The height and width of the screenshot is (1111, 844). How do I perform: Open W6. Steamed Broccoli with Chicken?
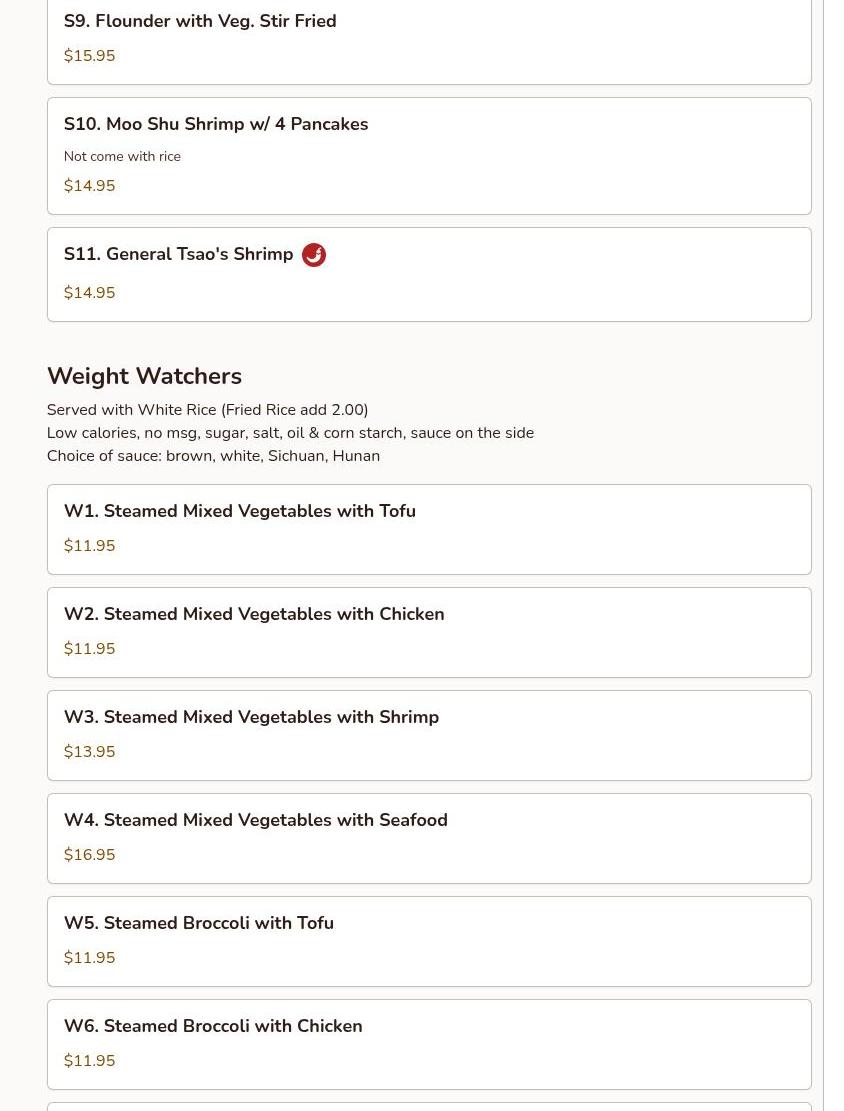[x=213, y=1026]
